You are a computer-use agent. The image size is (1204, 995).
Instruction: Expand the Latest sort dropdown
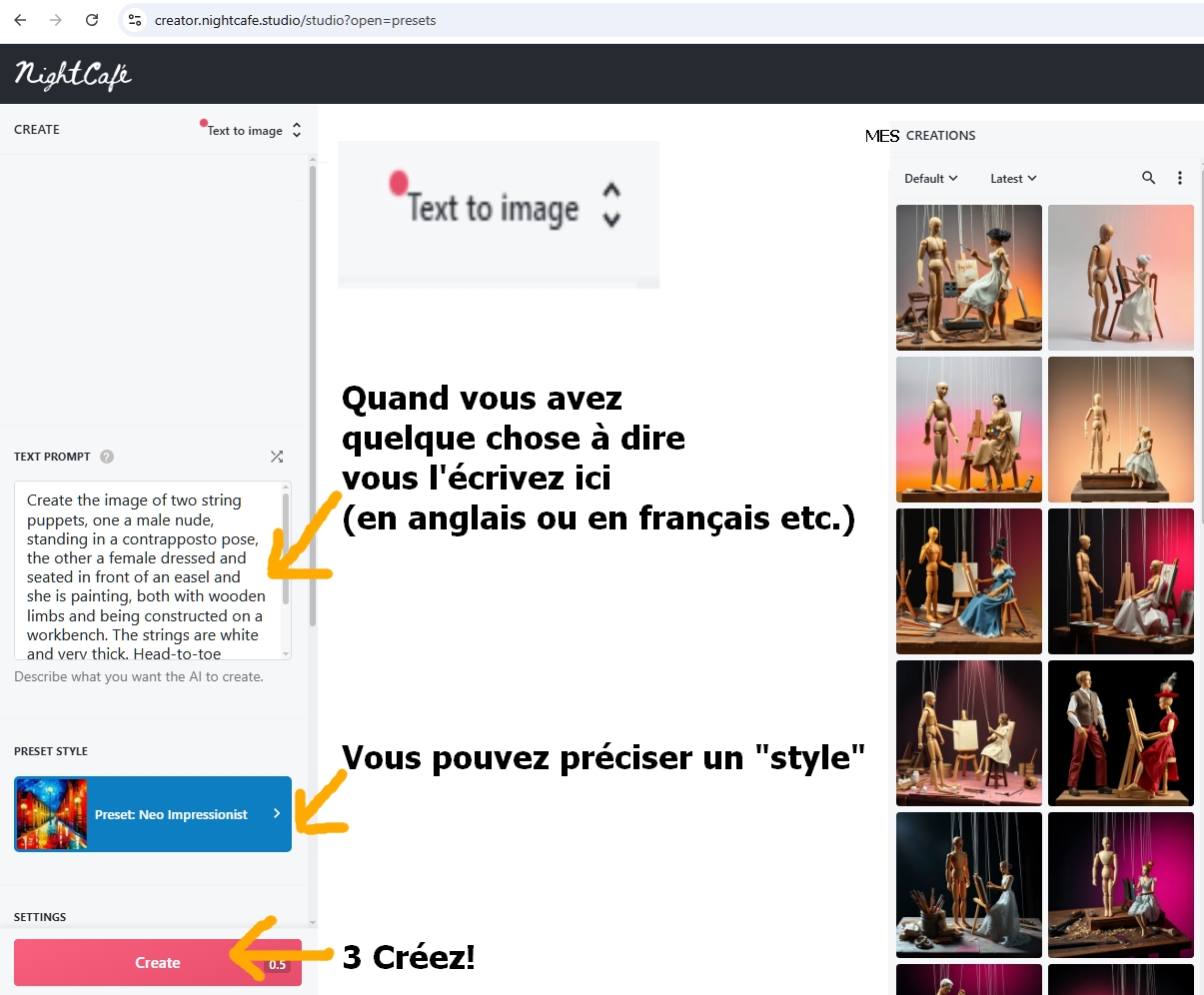point(1013,179)
